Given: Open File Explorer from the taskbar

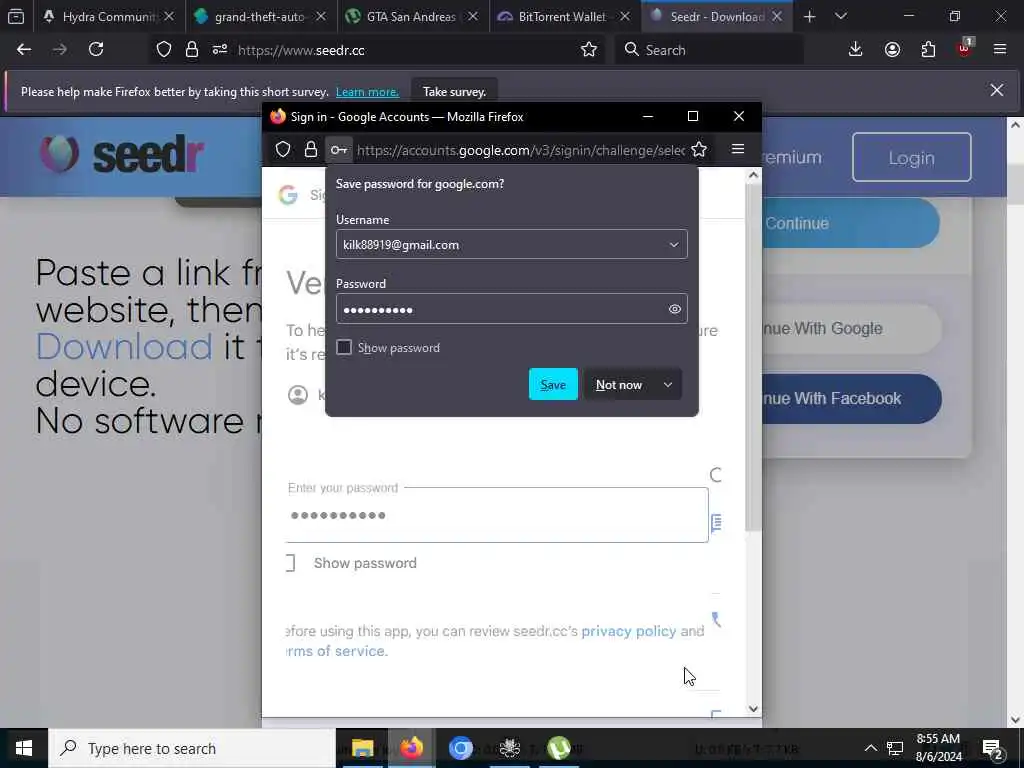Looking at the screenshot, I should [362, 748].
